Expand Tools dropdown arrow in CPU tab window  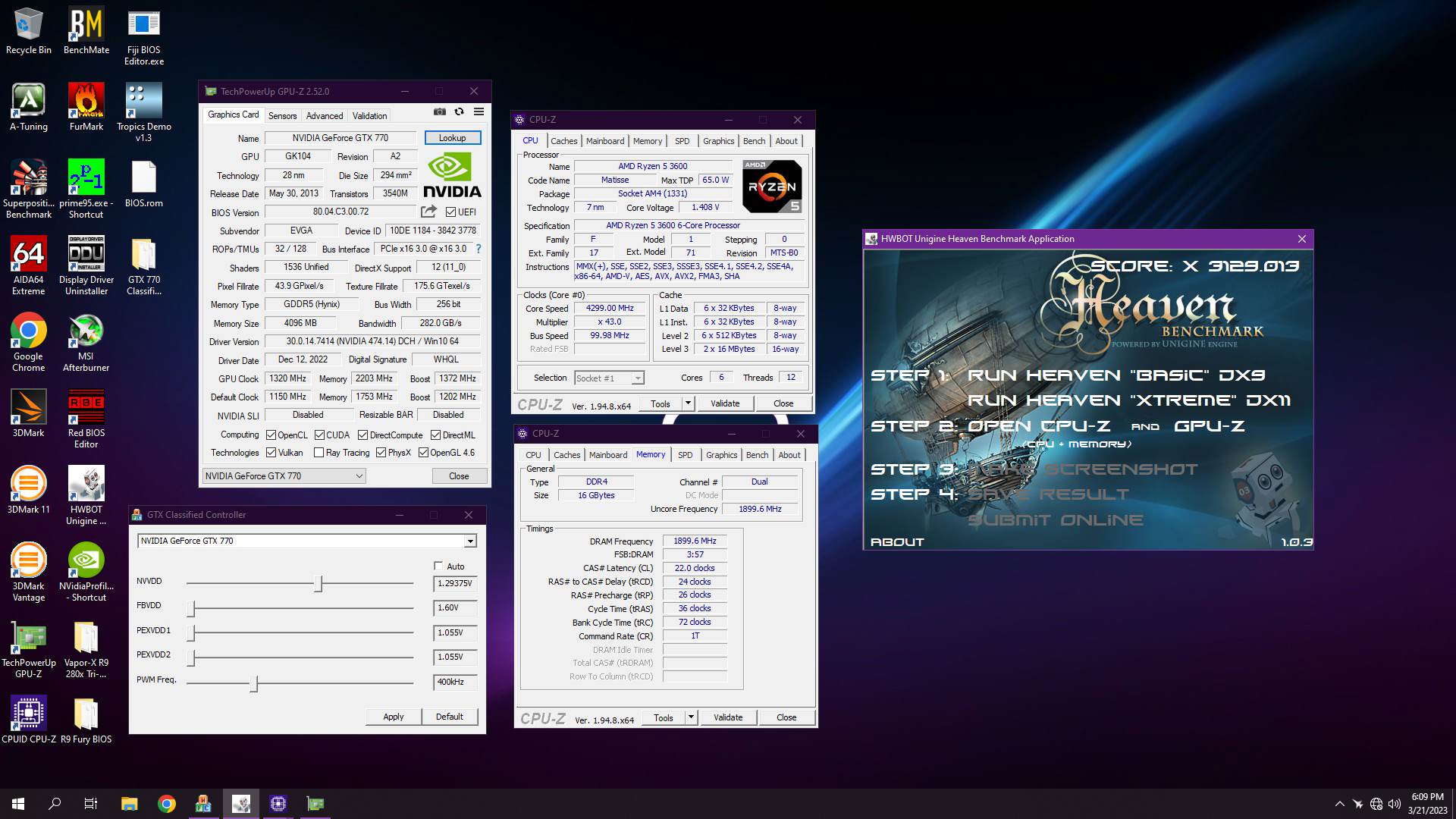pyautogui.click(x=688, y=403)
